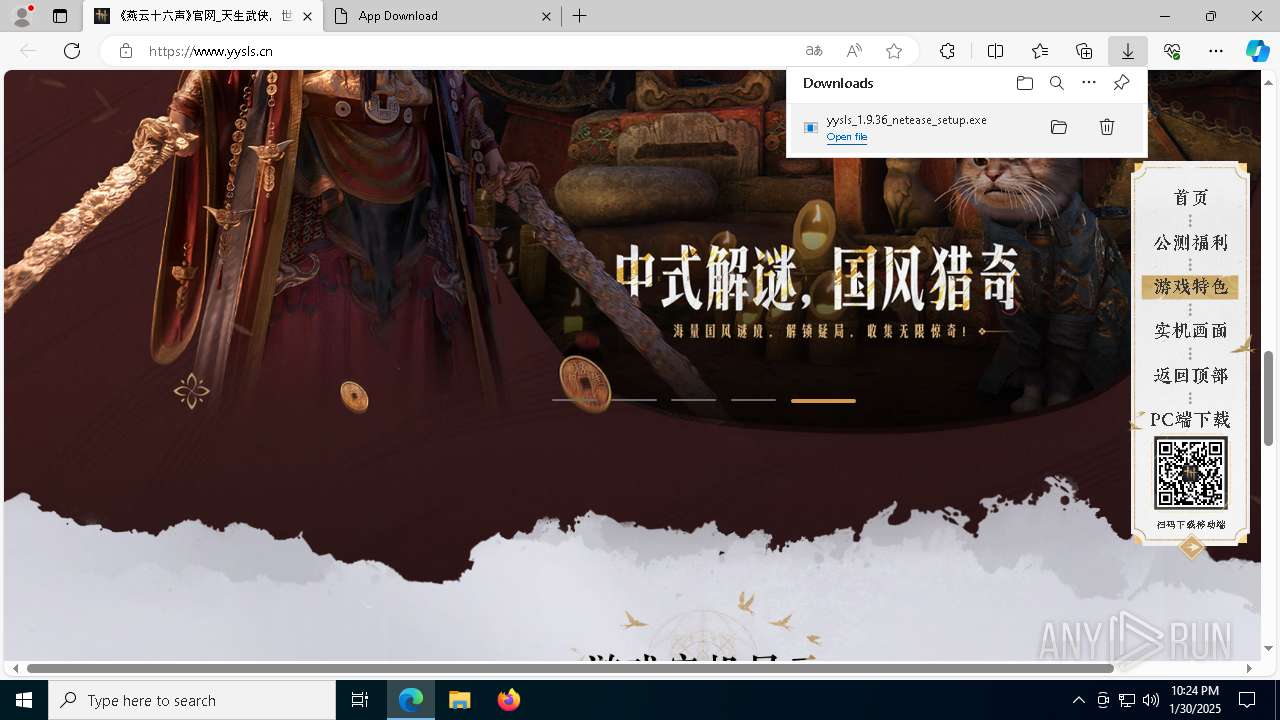Click the QR code image
This screenshot has height=720, width=1280.
click(1191, 473)
